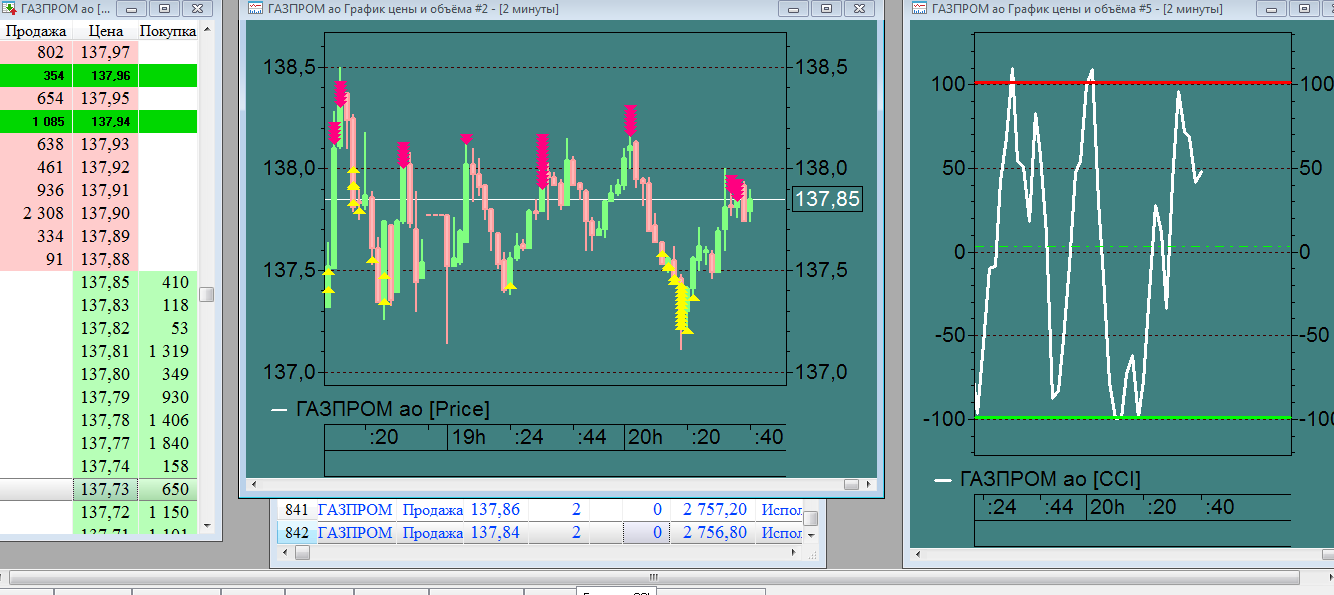The image size is (1334, 595).
Task: Click the 19h label on price chart time axis
Action: coord(469,437)
